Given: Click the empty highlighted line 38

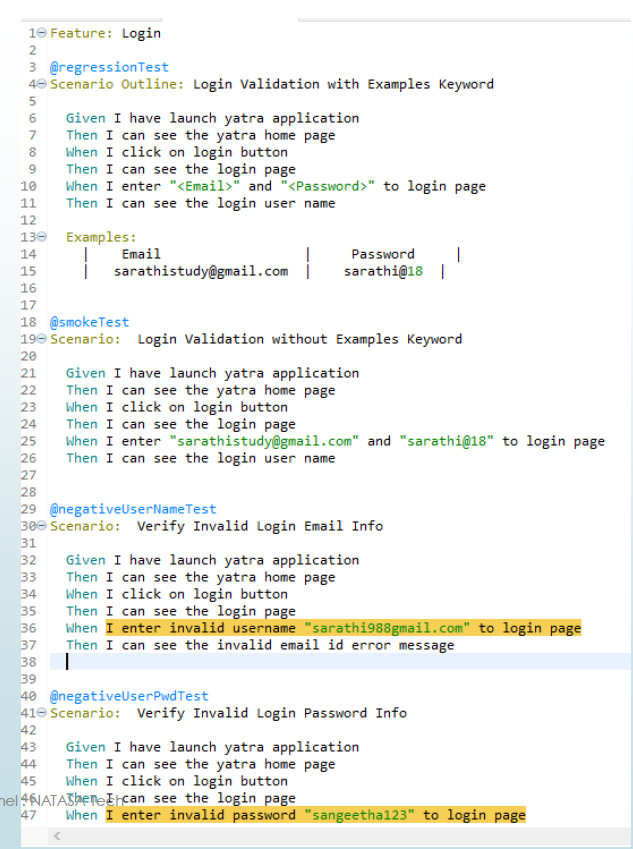Looking at the screenshot, I should tap(340, 662).
